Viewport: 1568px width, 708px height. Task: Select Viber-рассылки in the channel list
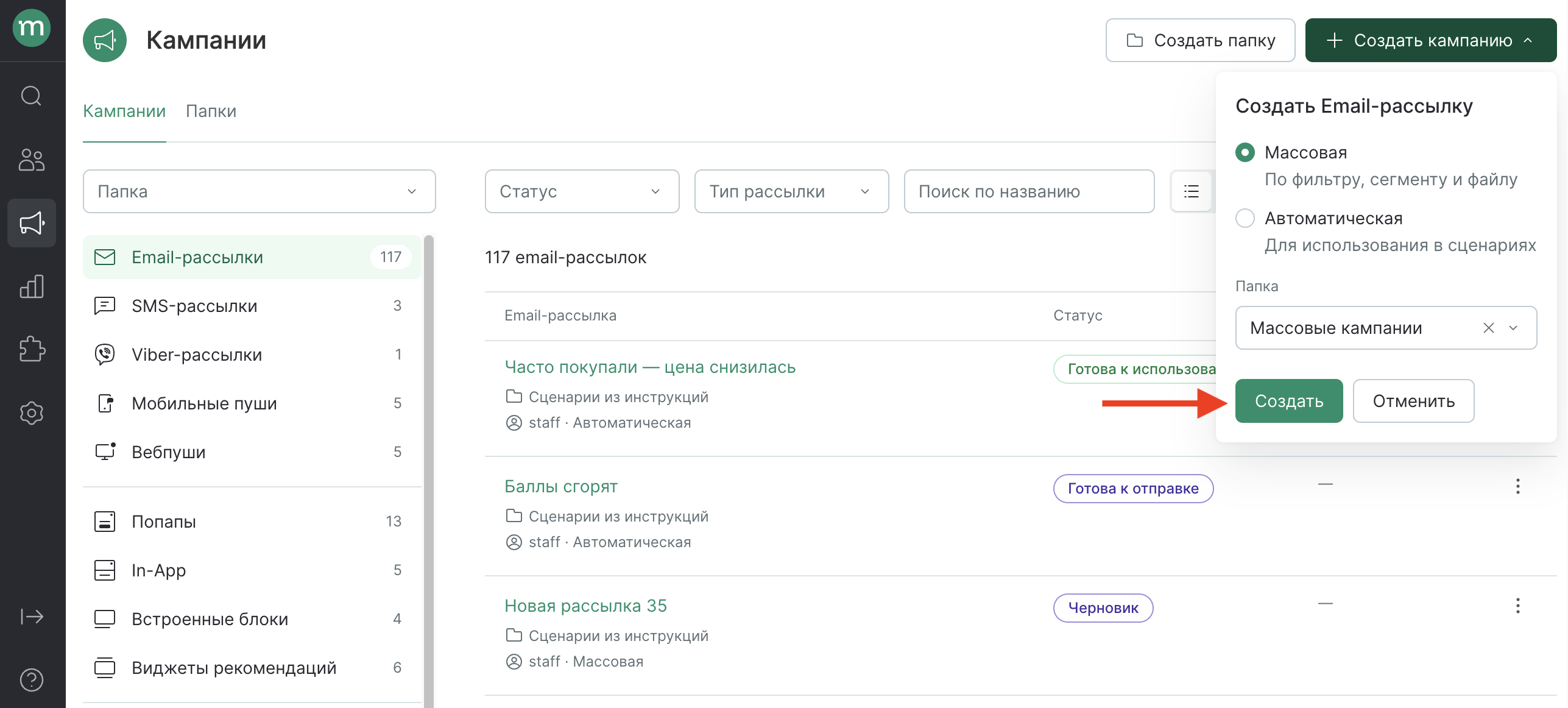pos(252,355)
